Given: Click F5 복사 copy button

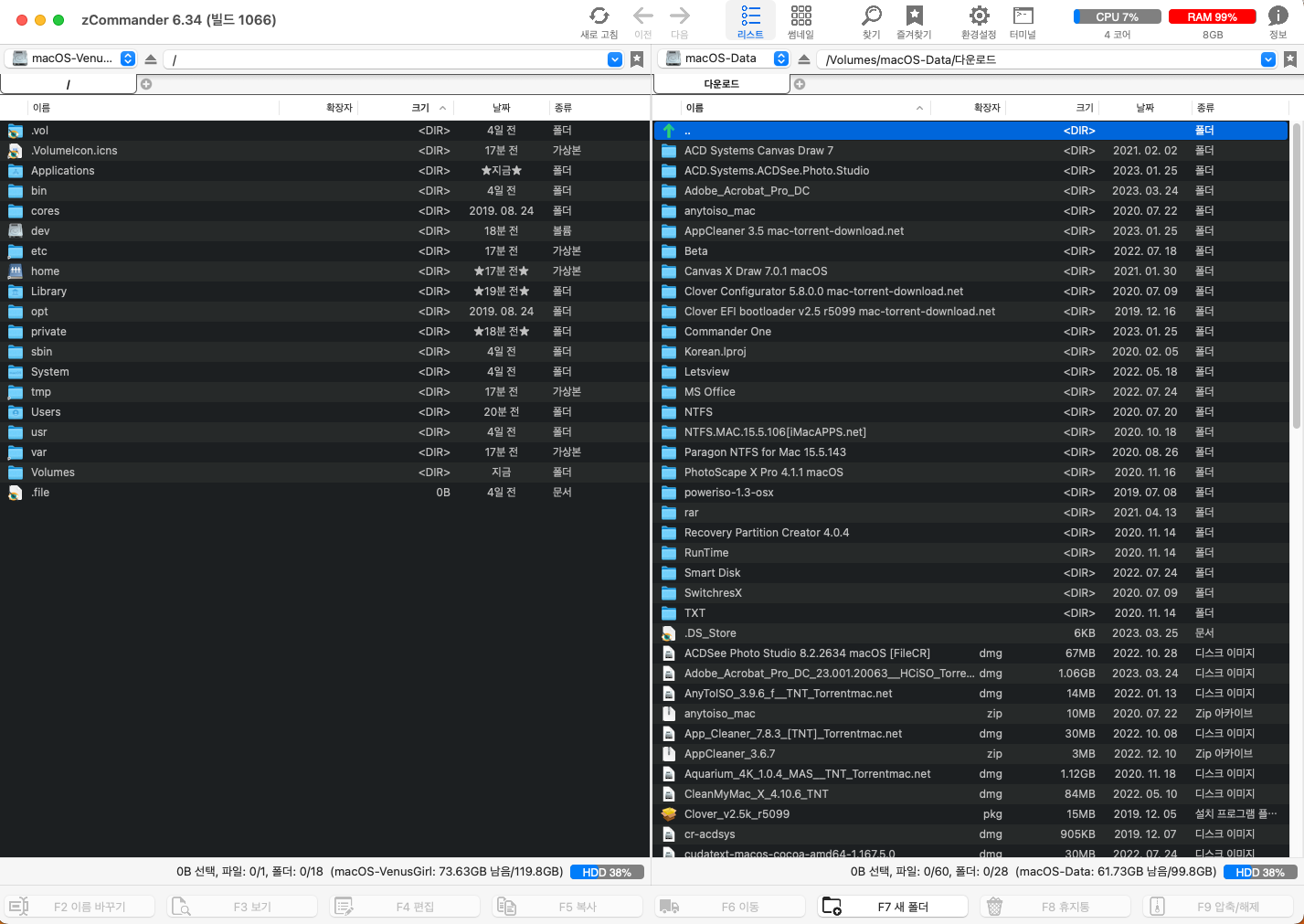Looking at the screenshot, I should click(568, 907).
